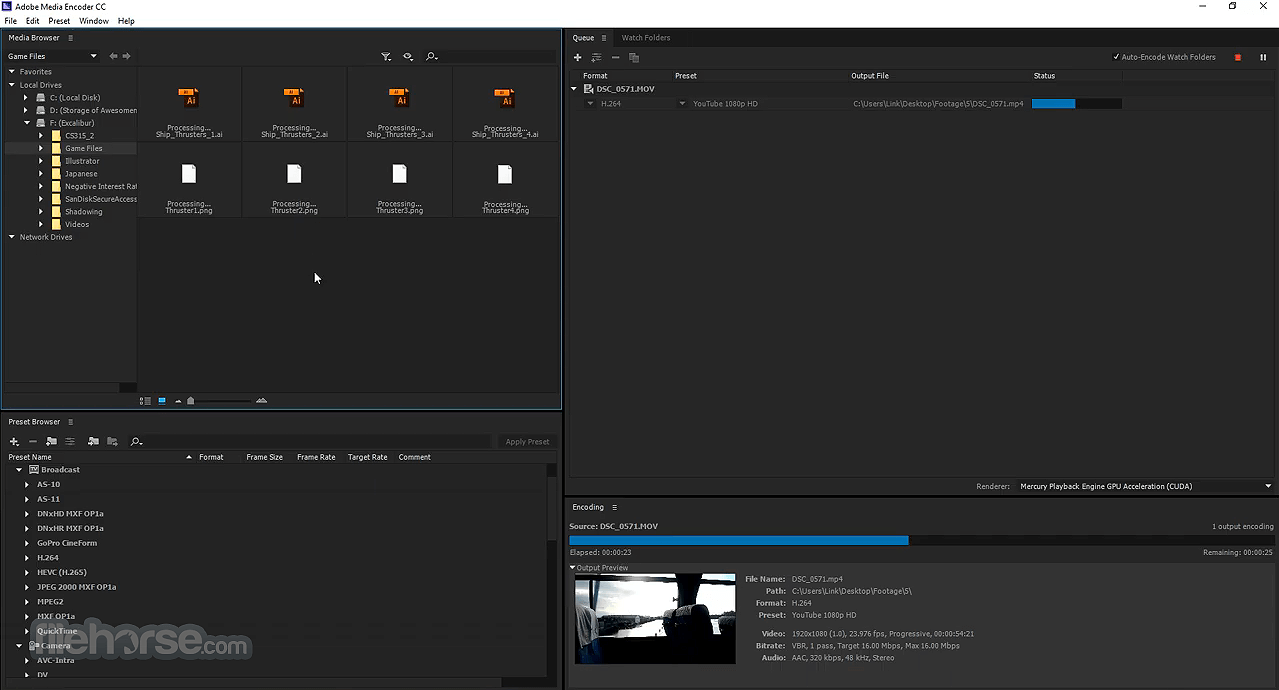Open the Media Browser view options eye icon
1279x690 pixels.
click(408, 57)
